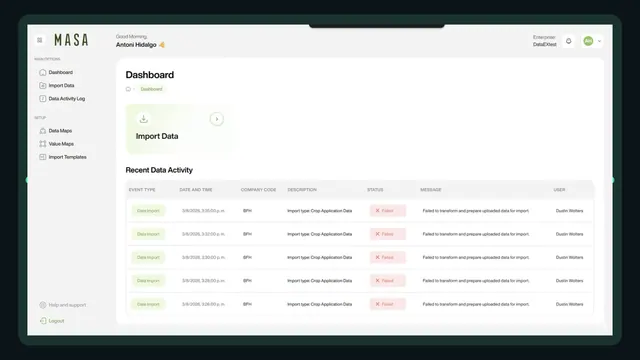640x360 pixels.
Task: Select the 3:35:00 p.m. timestamp cell
Action: pyautogui.click(x=203, y=211)
